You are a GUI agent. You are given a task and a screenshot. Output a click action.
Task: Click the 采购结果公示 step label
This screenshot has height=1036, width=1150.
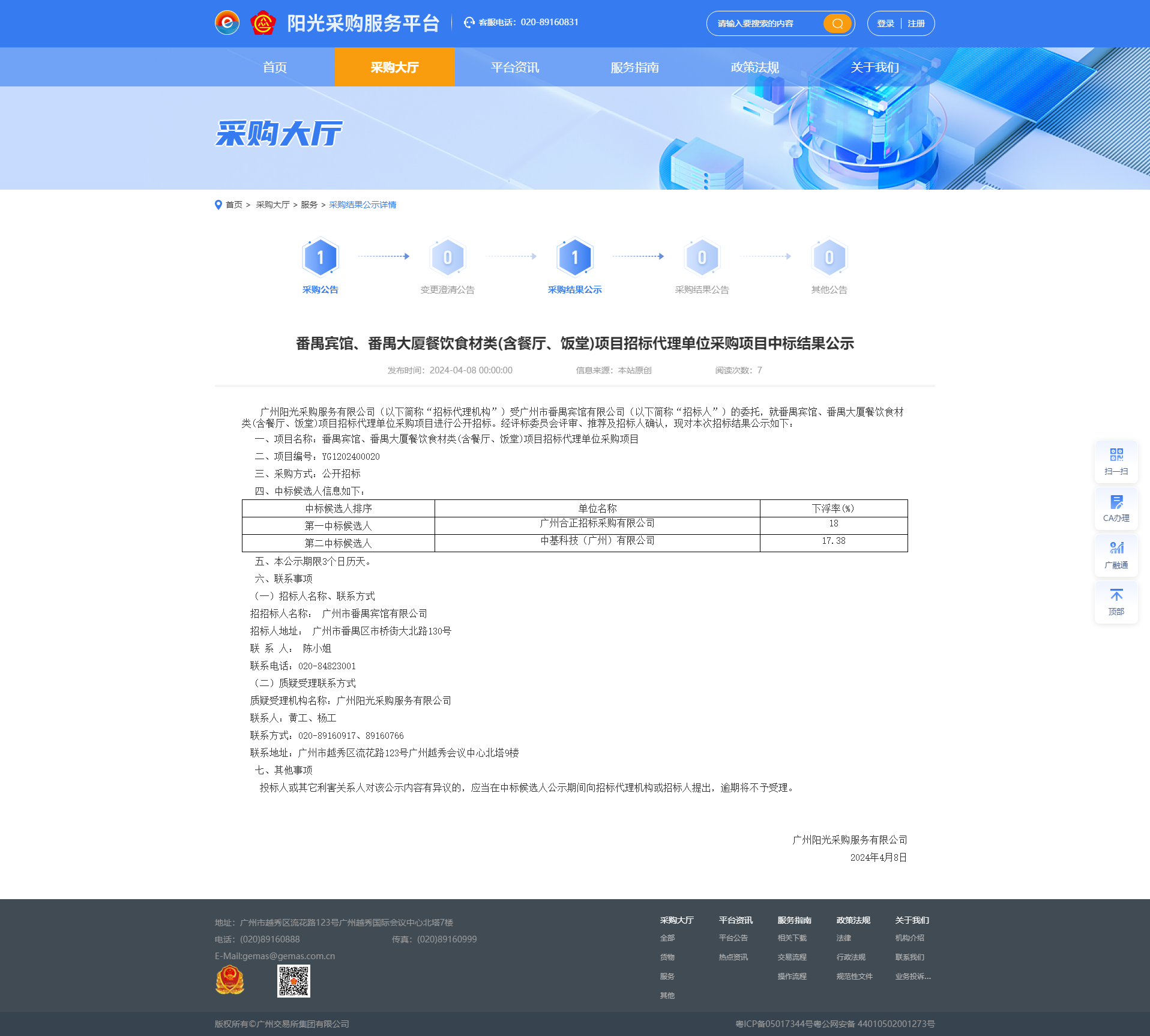pyautogui.click(x=575, y=290)
